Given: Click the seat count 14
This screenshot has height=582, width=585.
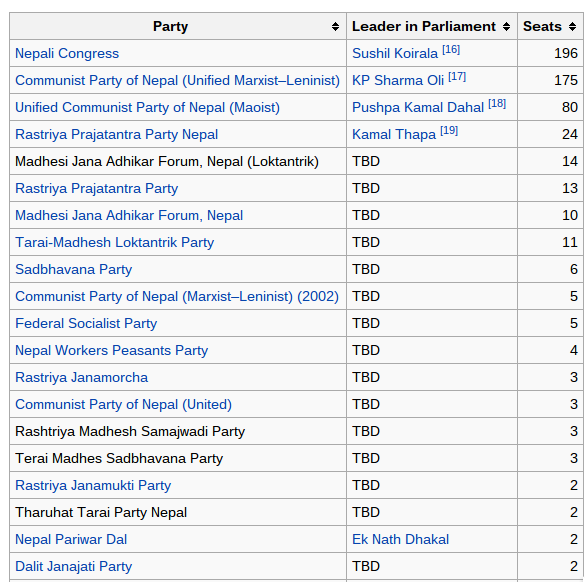Looking at the screenshot, I should coord(570,162).
